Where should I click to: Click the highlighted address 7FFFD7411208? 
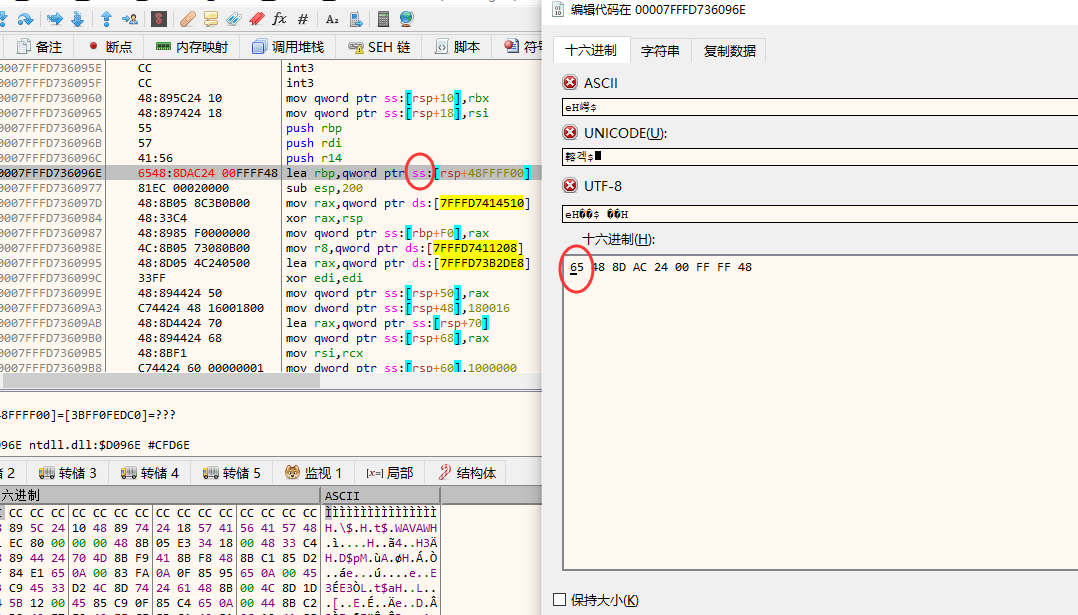point(474,247)
